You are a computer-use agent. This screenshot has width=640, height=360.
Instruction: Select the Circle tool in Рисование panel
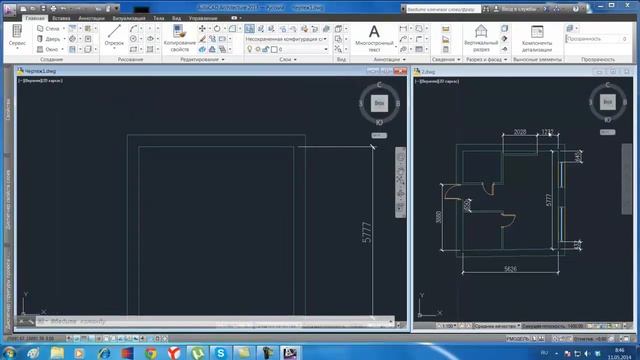[x=133, y=39]
